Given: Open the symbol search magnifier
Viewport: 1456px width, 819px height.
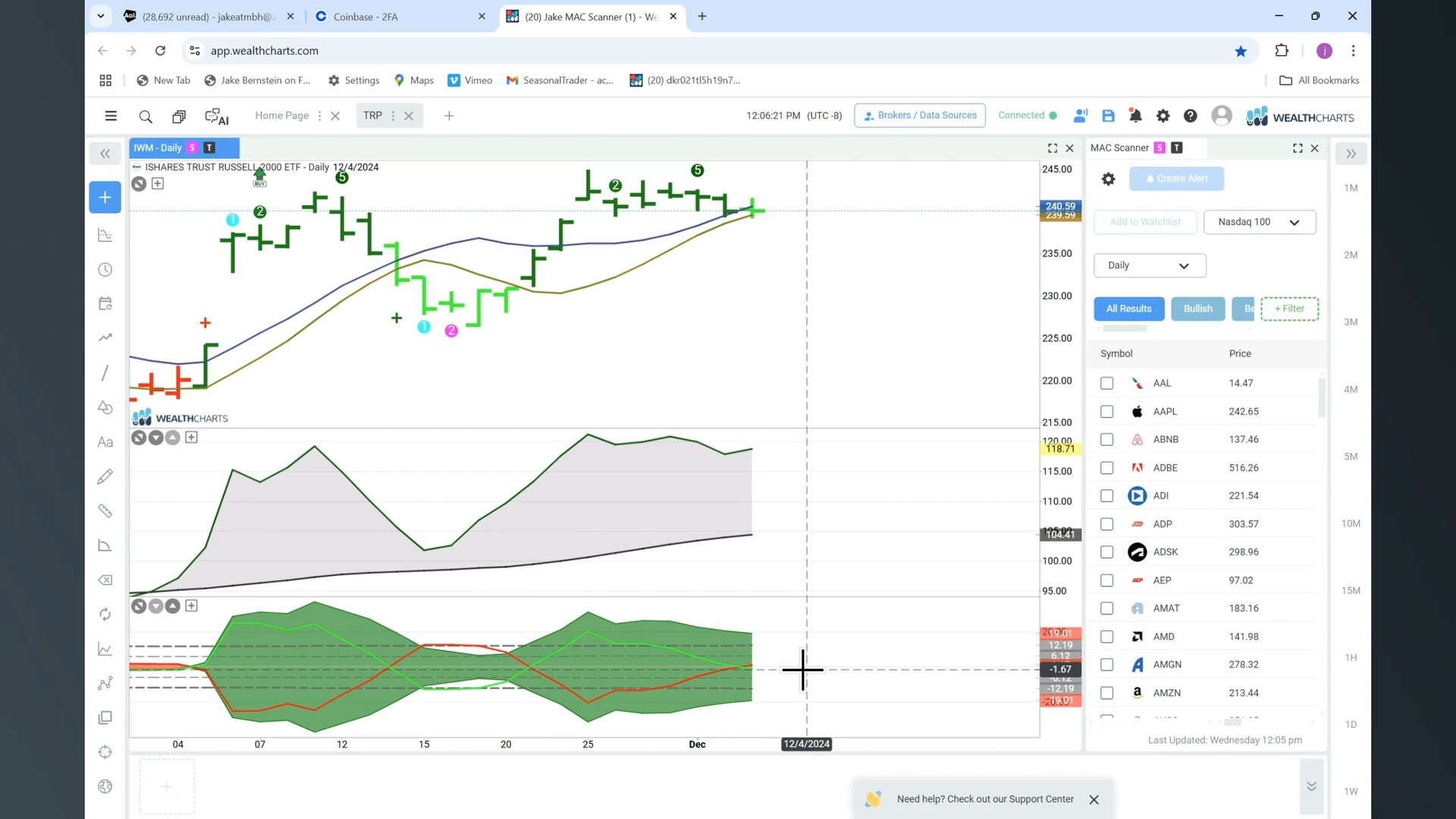Looking at the screenshot, I should tap(146, 116).
